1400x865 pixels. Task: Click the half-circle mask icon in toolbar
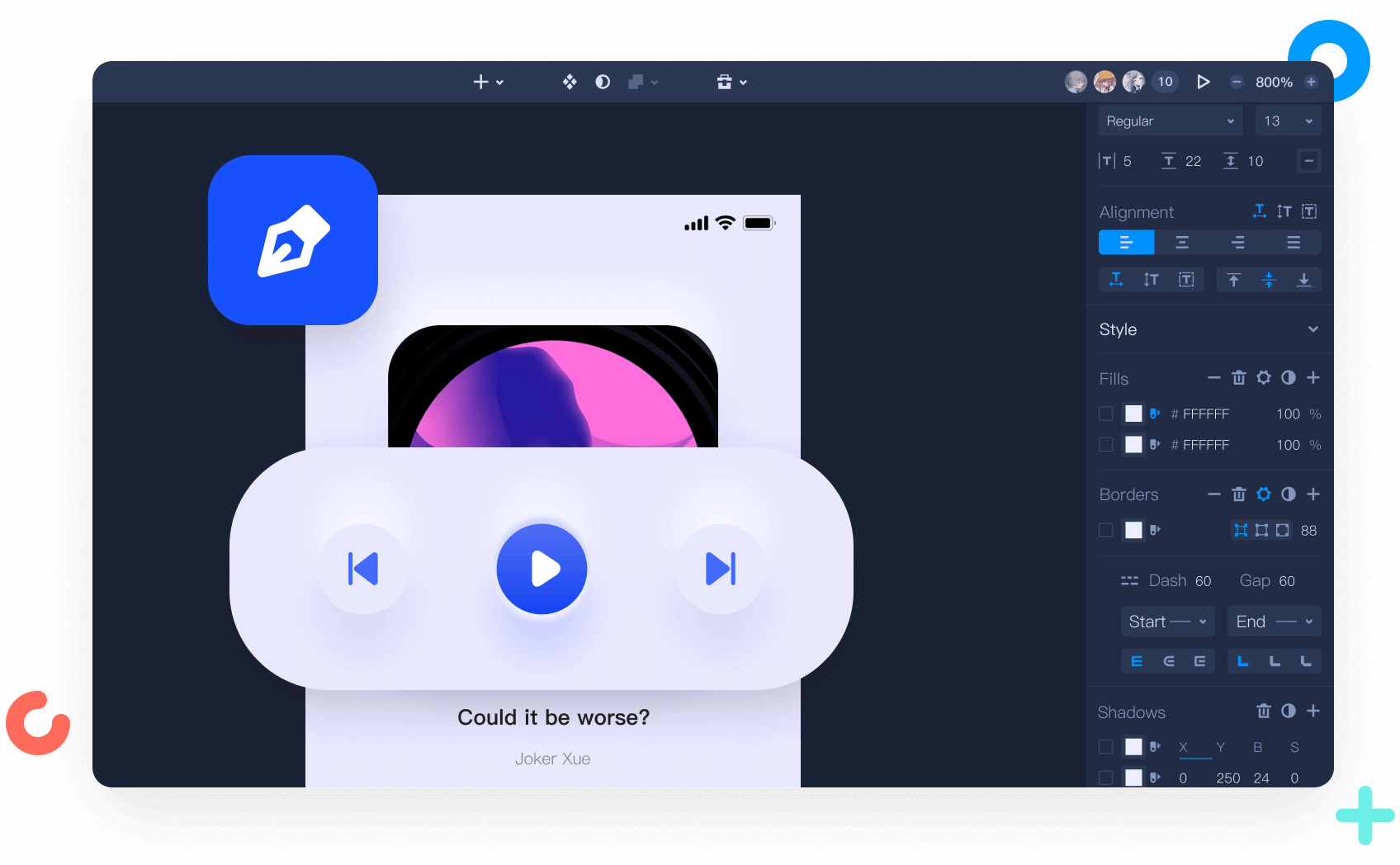pyautogui.click(x=603, y=82)
